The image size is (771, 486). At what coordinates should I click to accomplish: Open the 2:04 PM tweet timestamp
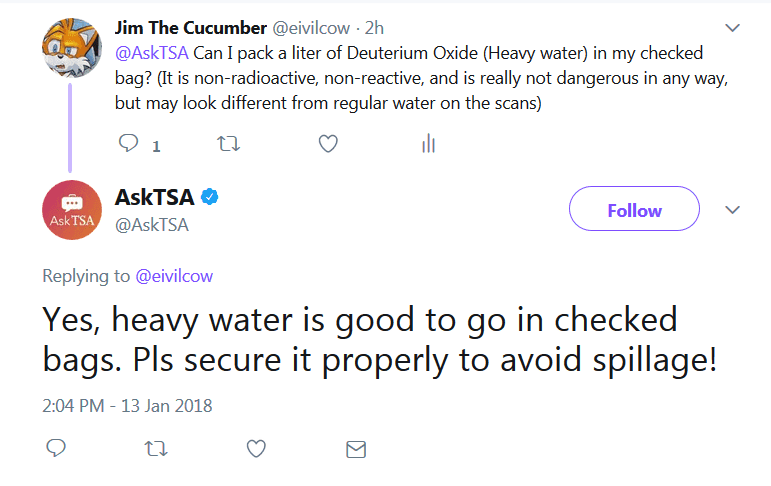[x=127, y=406]
